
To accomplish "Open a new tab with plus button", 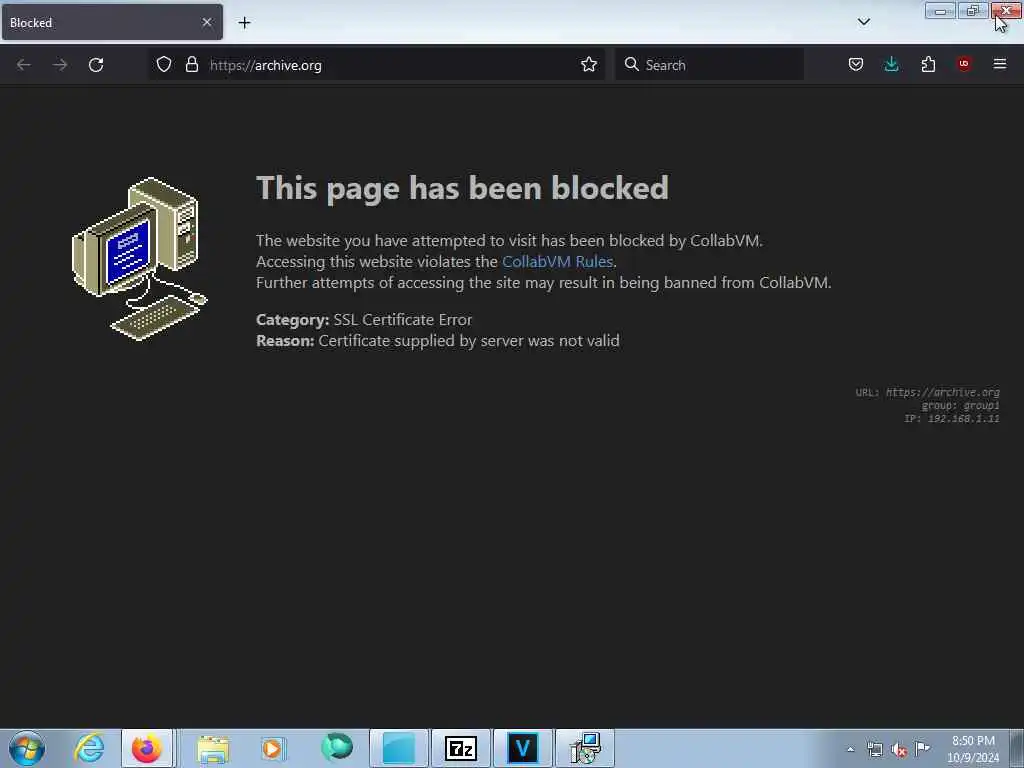I will [244, 23].
